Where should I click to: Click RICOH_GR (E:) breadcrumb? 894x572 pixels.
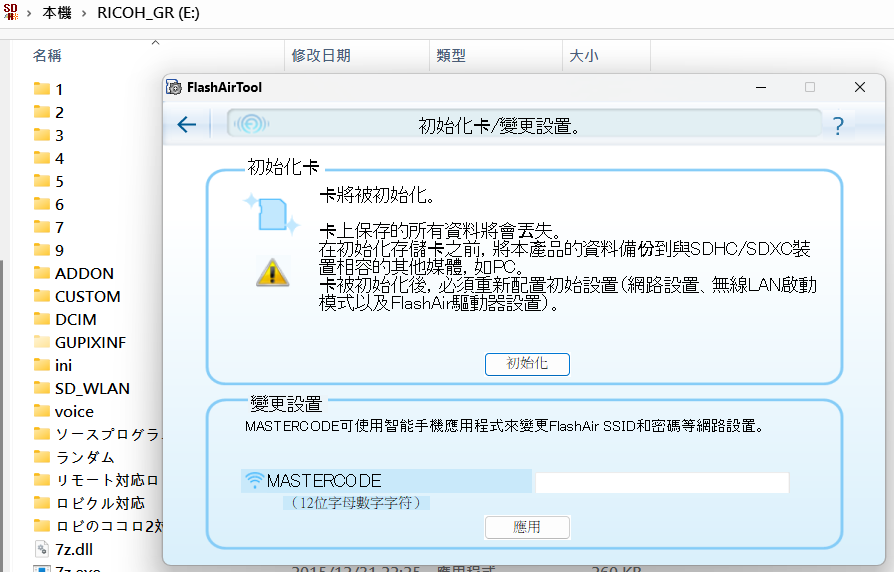(x=148, y=13)
